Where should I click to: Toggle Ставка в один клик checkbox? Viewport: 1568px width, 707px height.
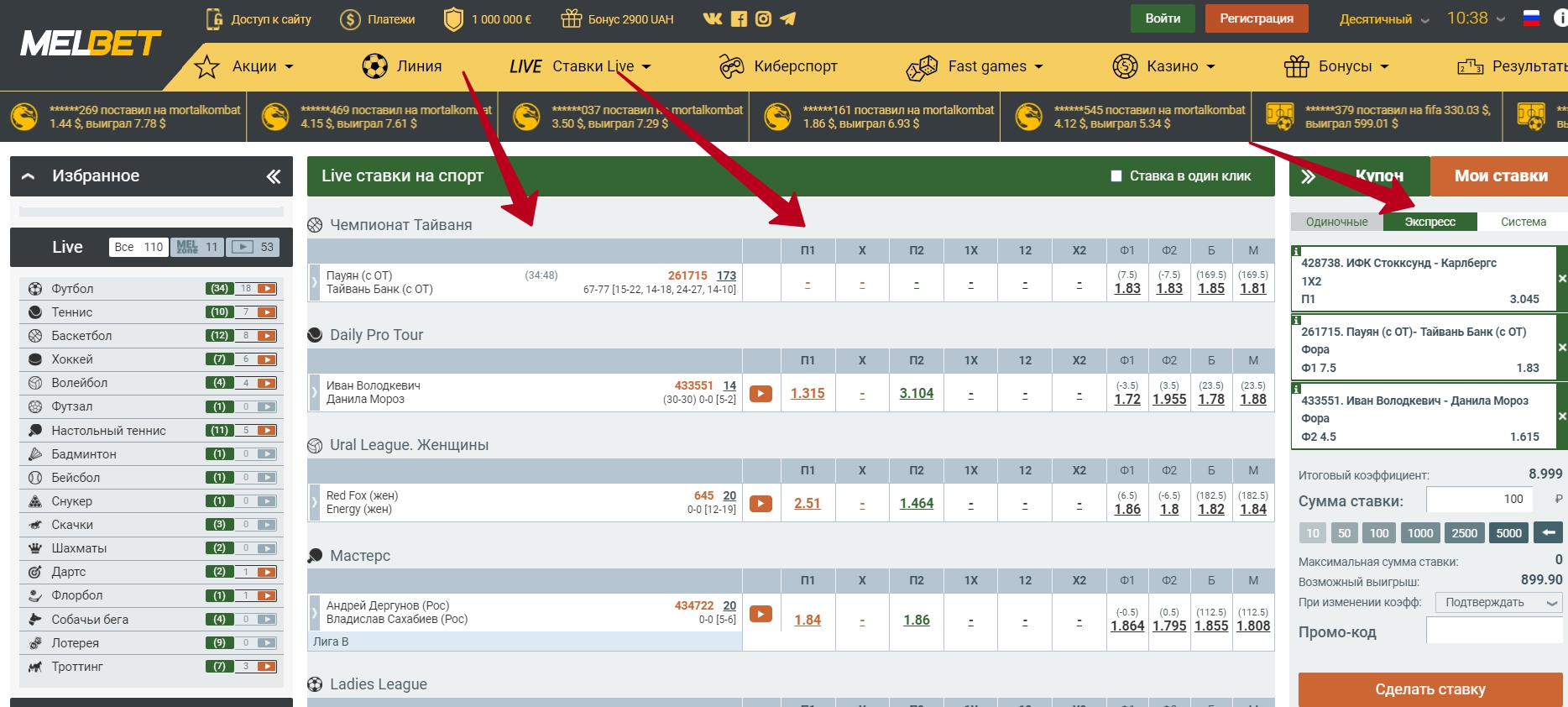point(1116,176)
